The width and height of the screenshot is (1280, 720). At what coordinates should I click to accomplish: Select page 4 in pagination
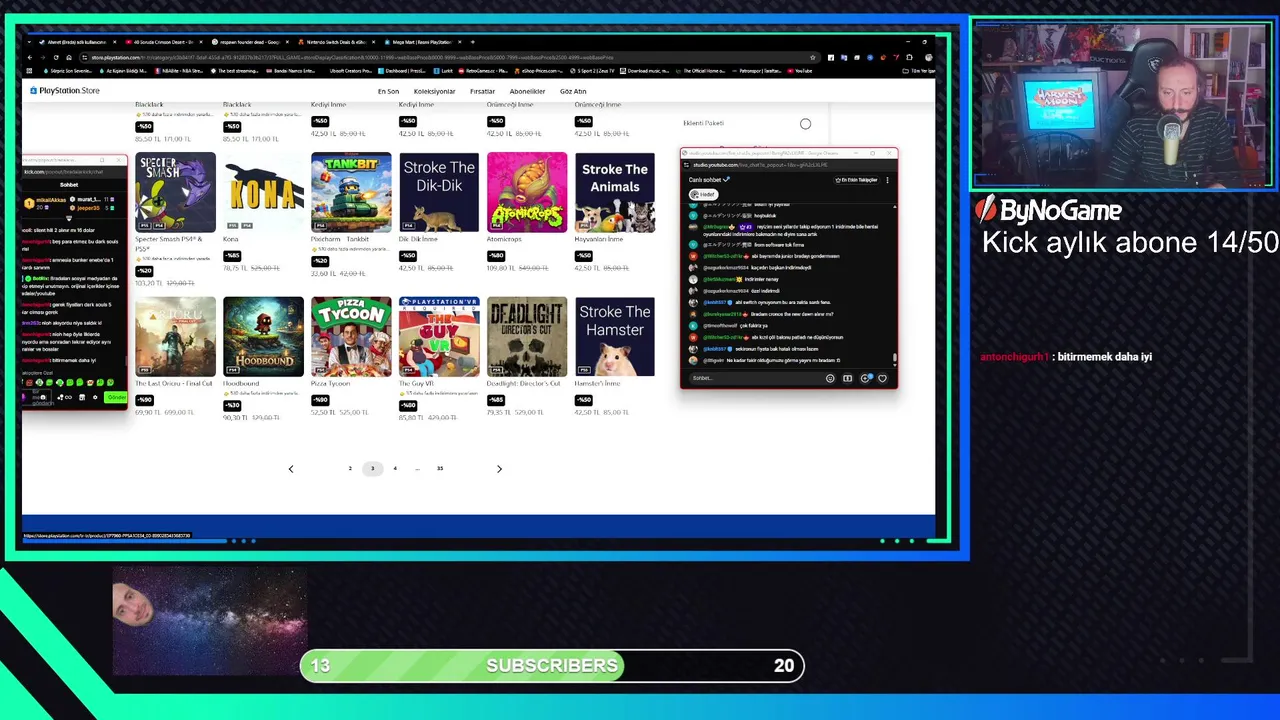tap(395, 468)
